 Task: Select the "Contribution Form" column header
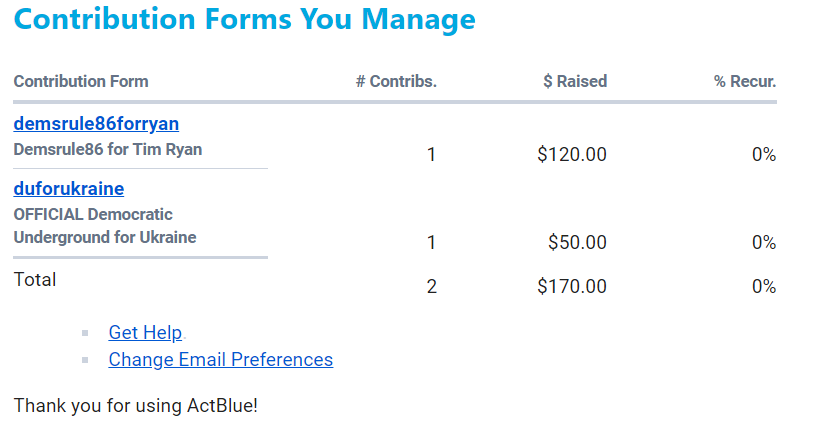click(81, 82)
